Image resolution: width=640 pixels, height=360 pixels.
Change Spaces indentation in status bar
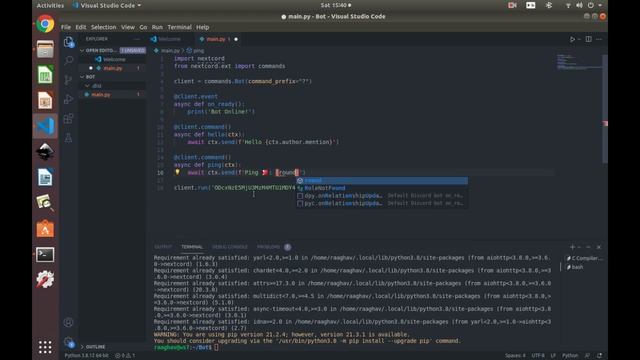(515, 356)
